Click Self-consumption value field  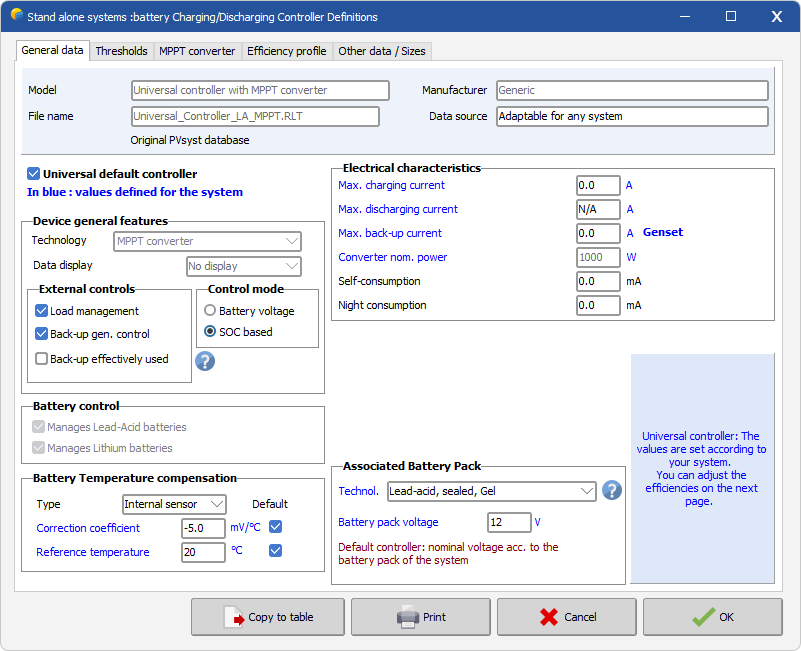pos(598,282)
